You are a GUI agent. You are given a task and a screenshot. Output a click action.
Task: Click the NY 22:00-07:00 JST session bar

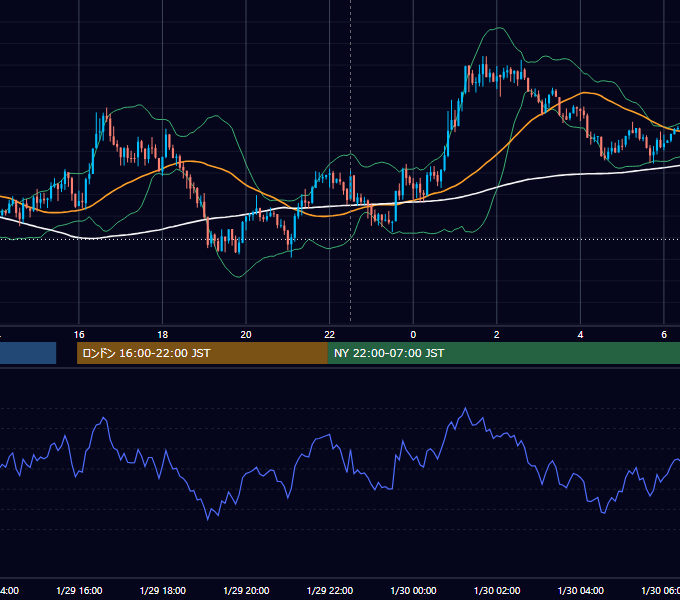(x=503, y=353)
